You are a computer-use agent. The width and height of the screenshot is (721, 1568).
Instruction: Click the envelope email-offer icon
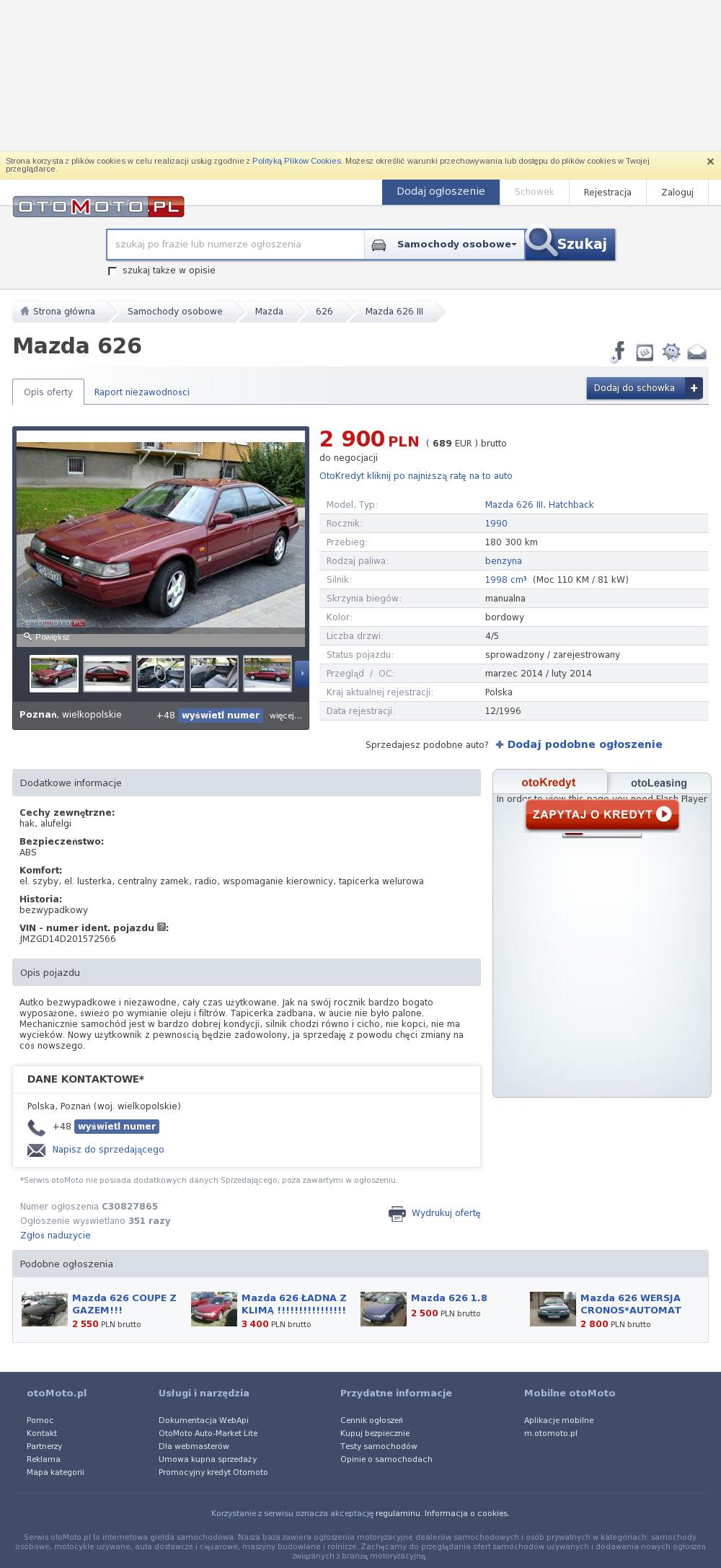pos(696,352)
